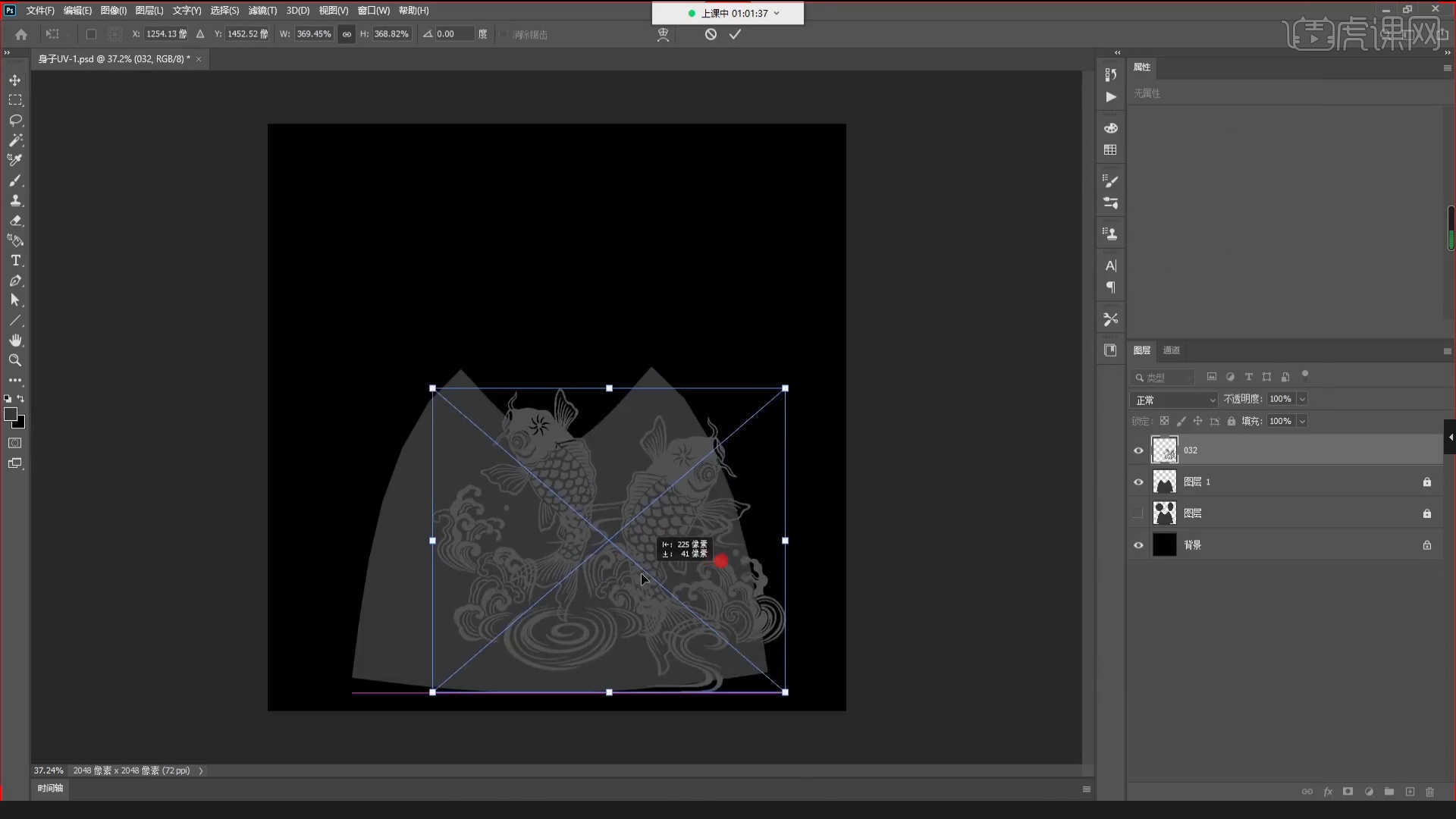Image resolution: width=1456 pixels, height=819 pixels.
Task: Select the Path Selection tool
Action: [15, 300]
